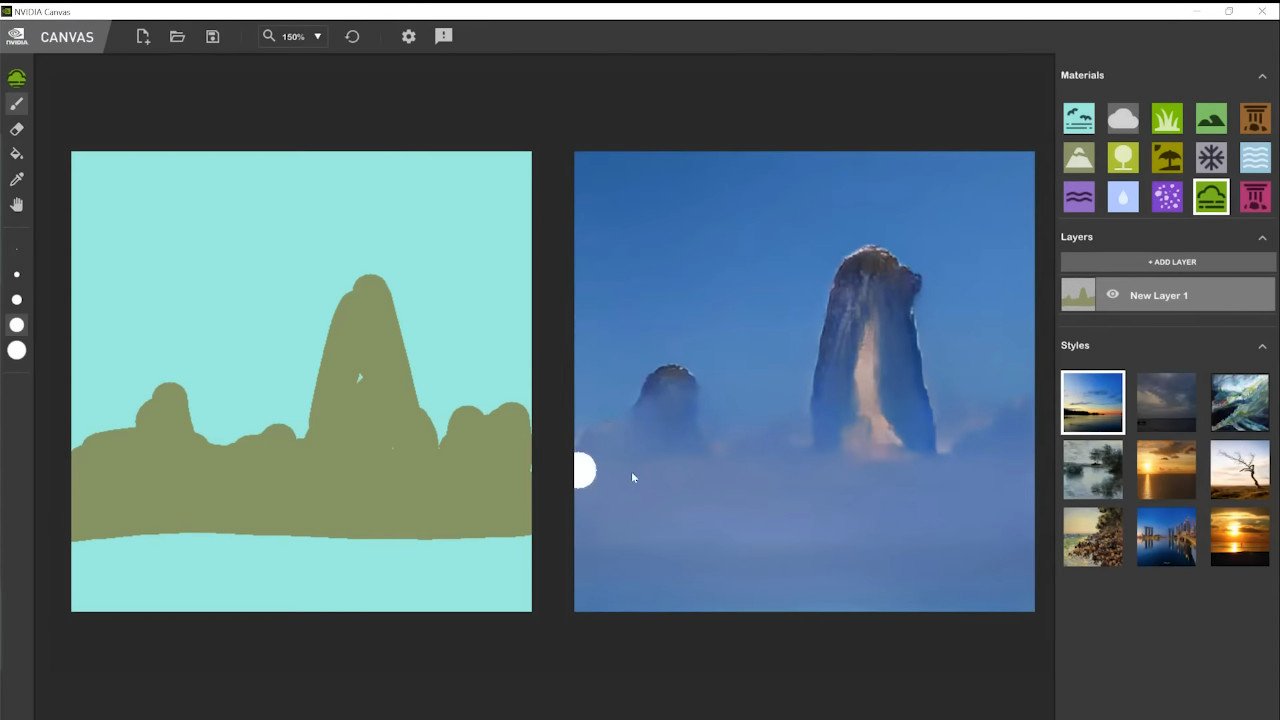Pick the Water droplet material
The height and width of the screenshot is (720, 1280).
[x=1123, y=196]
